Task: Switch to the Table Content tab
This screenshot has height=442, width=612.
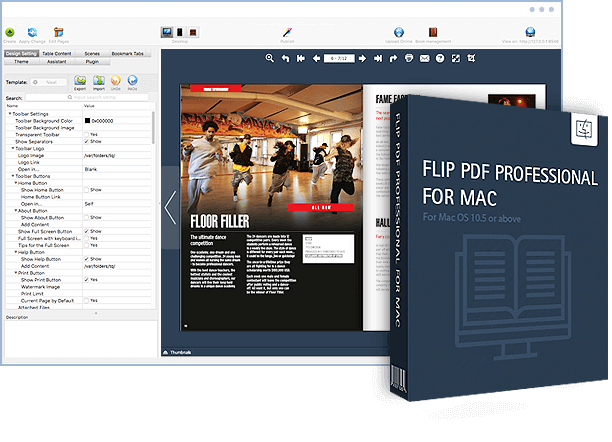Action: pyautogui.click(x=57, y=53)
